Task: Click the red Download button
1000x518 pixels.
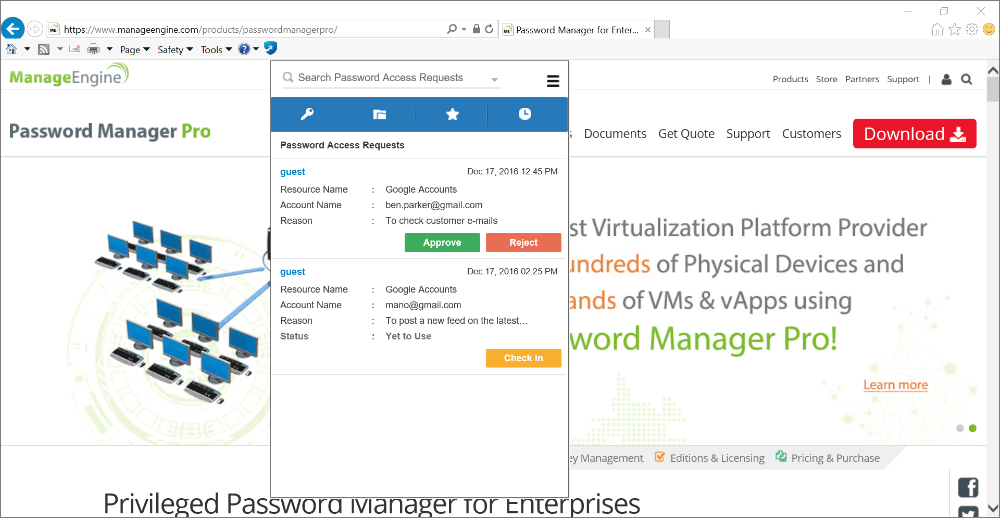Action: click(915, 133)
